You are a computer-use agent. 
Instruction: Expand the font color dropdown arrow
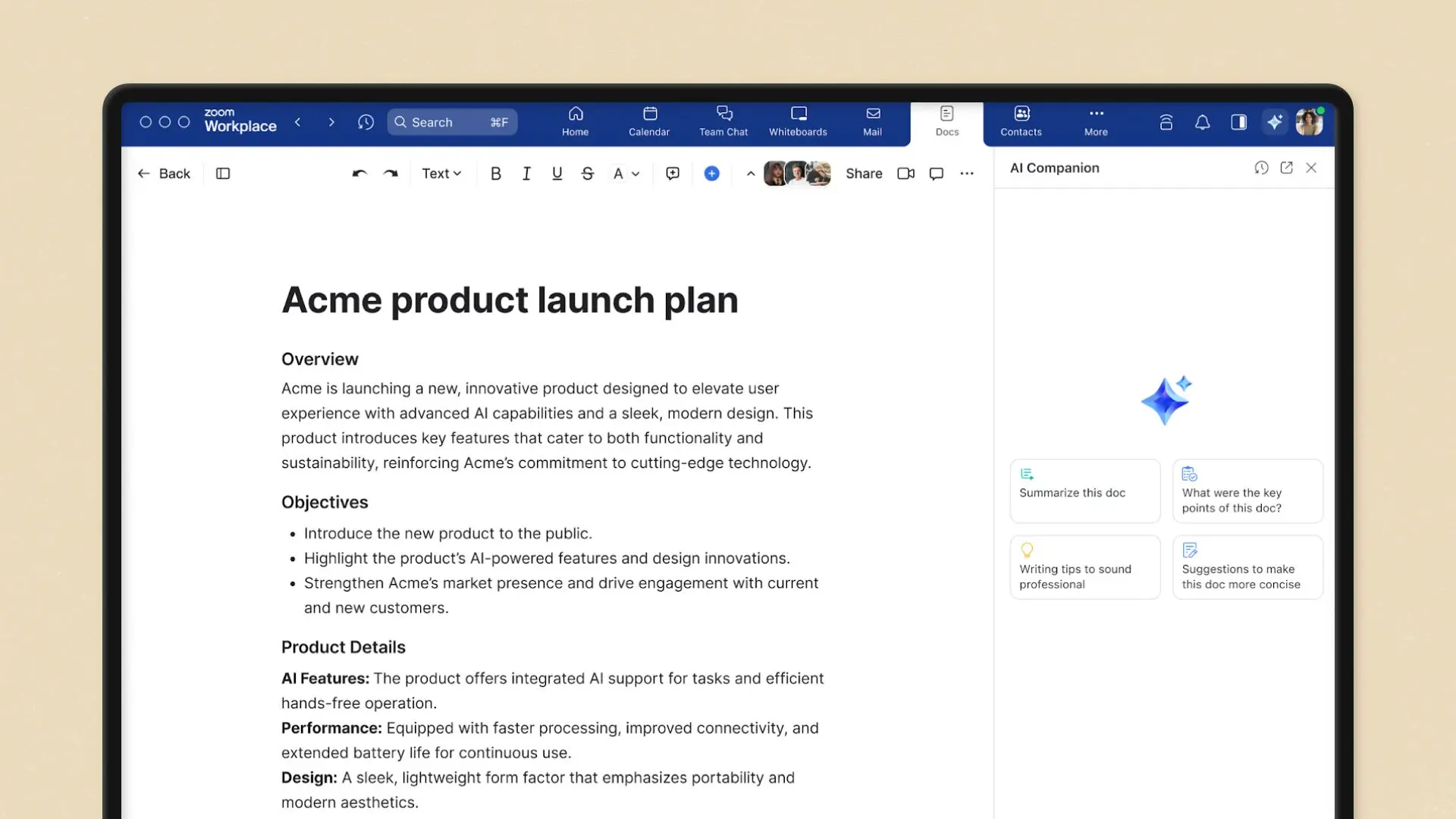(636, 174)
